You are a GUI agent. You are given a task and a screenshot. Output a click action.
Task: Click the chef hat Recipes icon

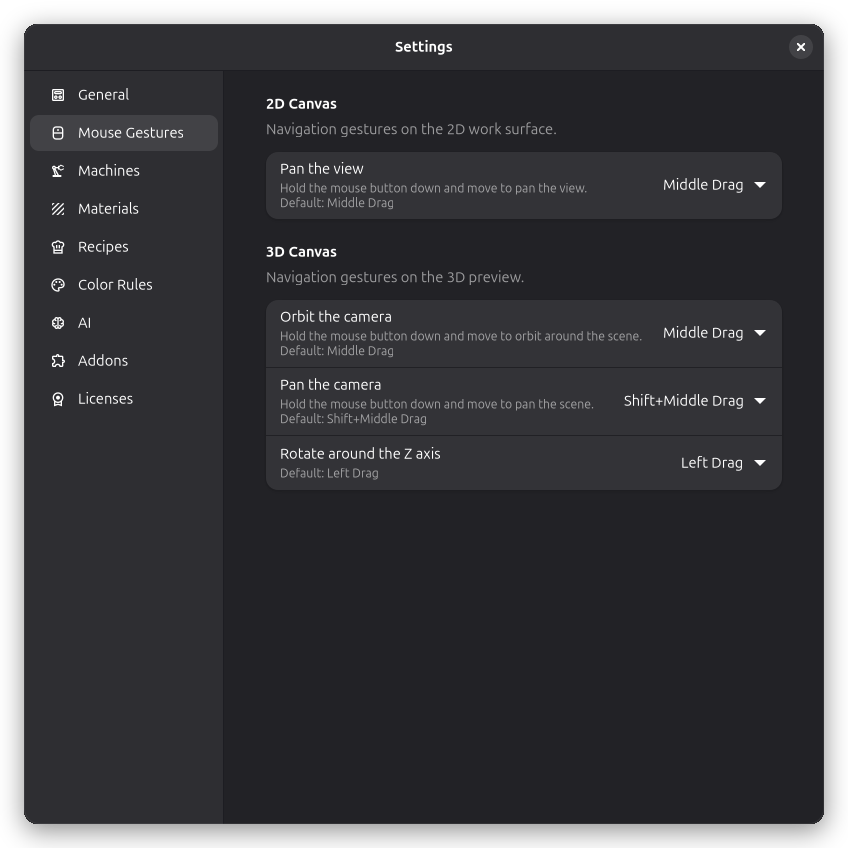tap(58, 247)
